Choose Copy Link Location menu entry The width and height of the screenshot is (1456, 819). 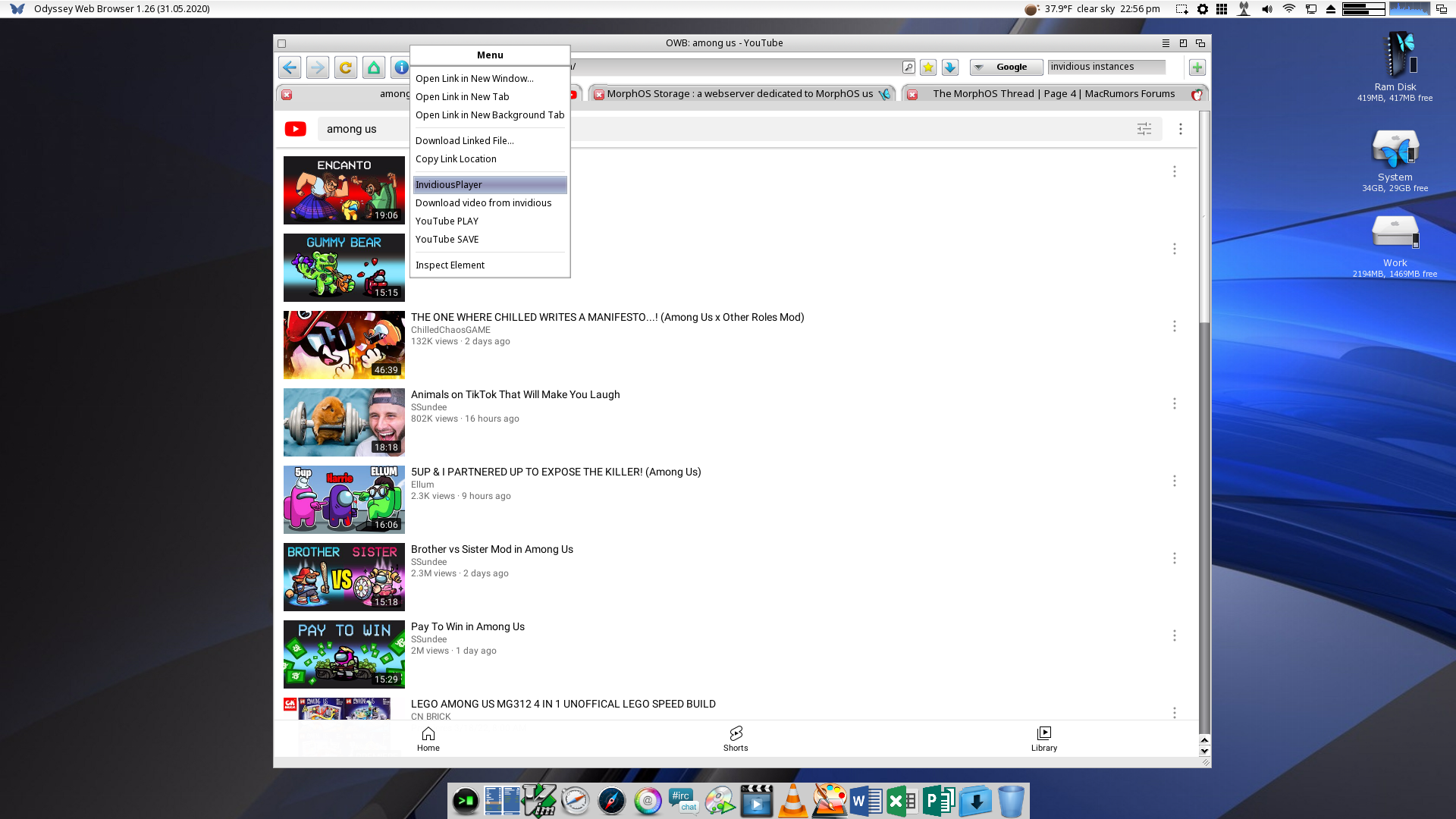[x=456, y=159]
